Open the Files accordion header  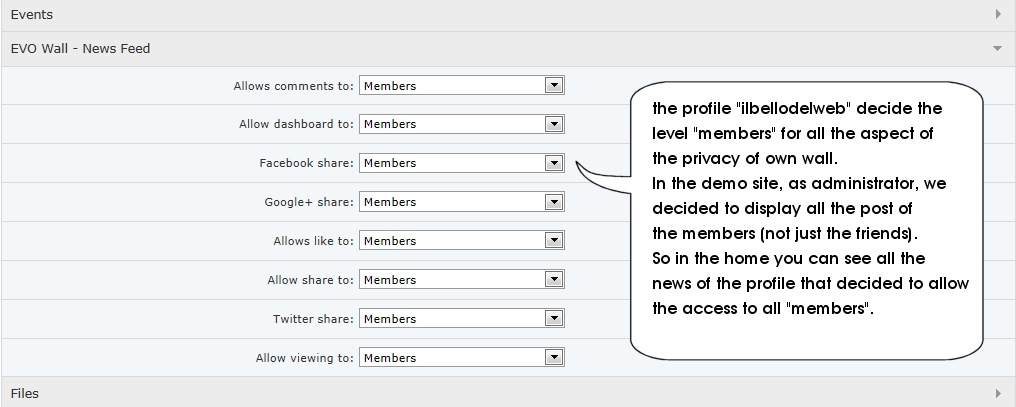pyautogui.click(x=25, y=393)
